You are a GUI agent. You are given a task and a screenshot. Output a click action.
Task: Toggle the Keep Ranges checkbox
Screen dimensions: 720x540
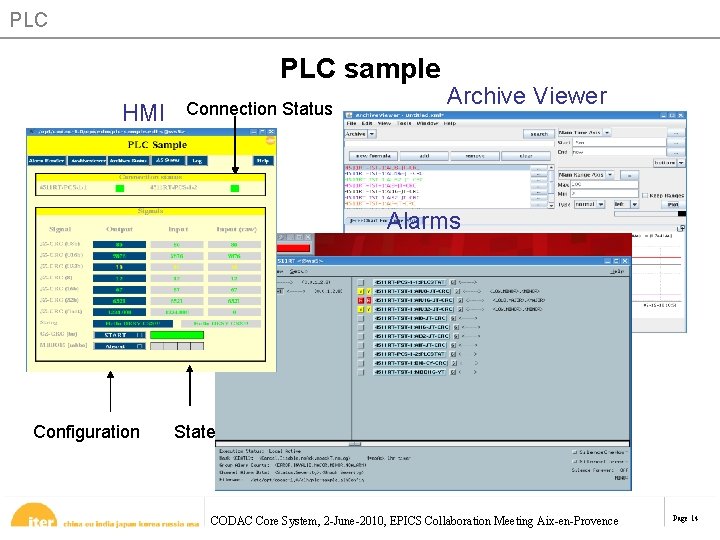(x=645, y=195)
